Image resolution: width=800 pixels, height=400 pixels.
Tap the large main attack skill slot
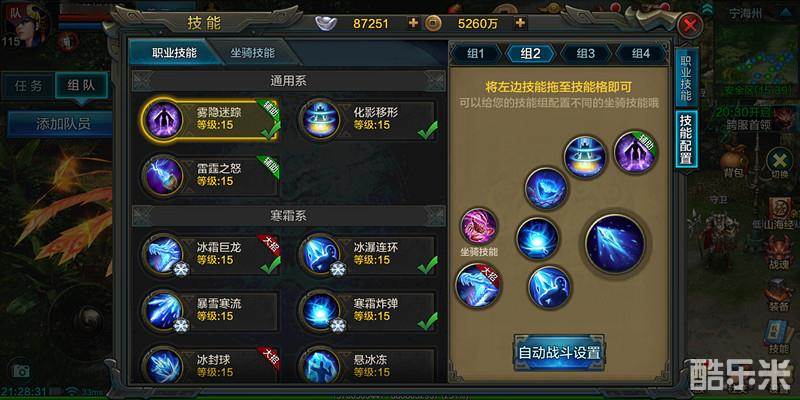point(615,244)
